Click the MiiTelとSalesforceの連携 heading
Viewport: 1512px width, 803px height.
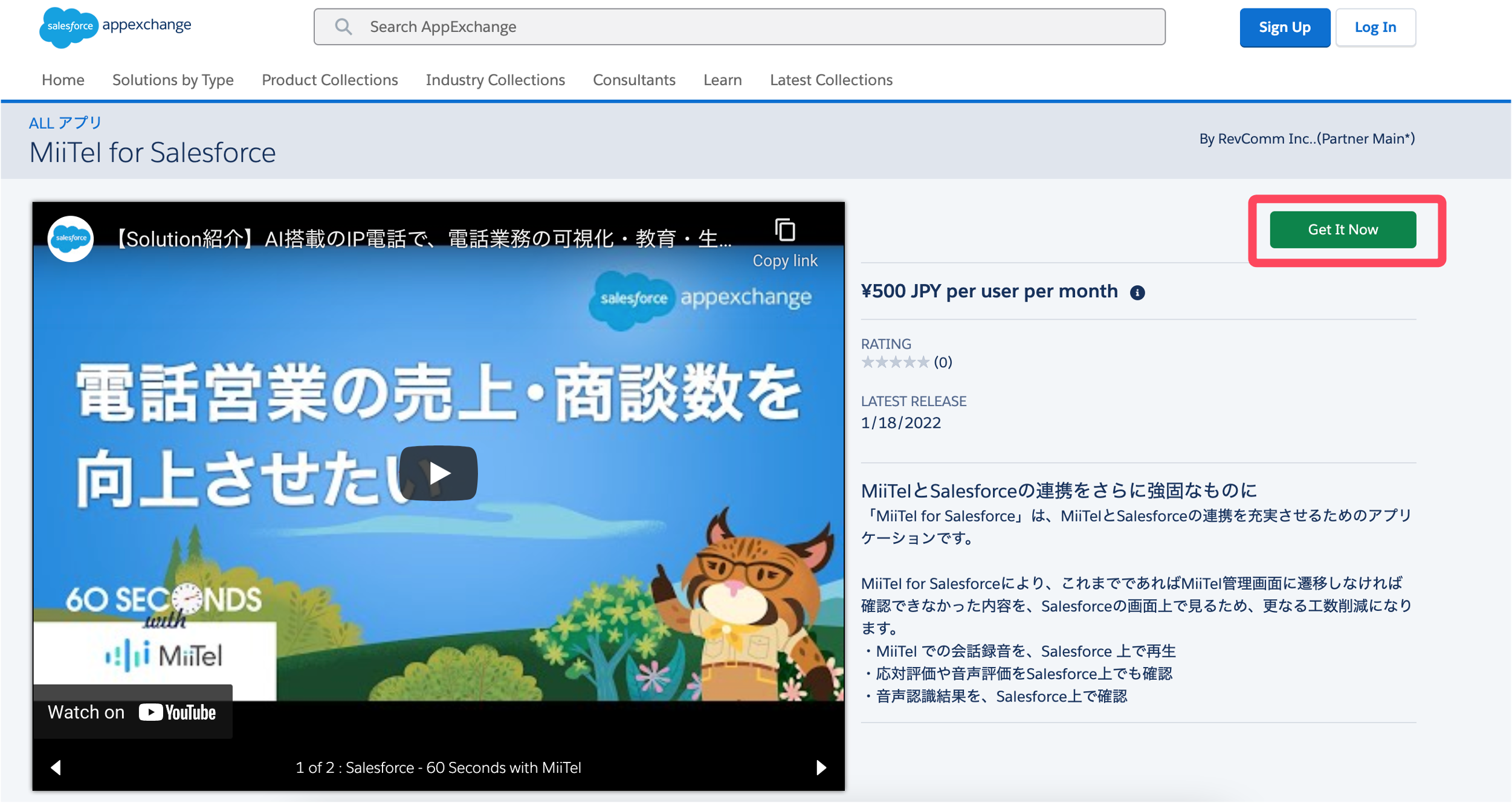(1058, 491)
